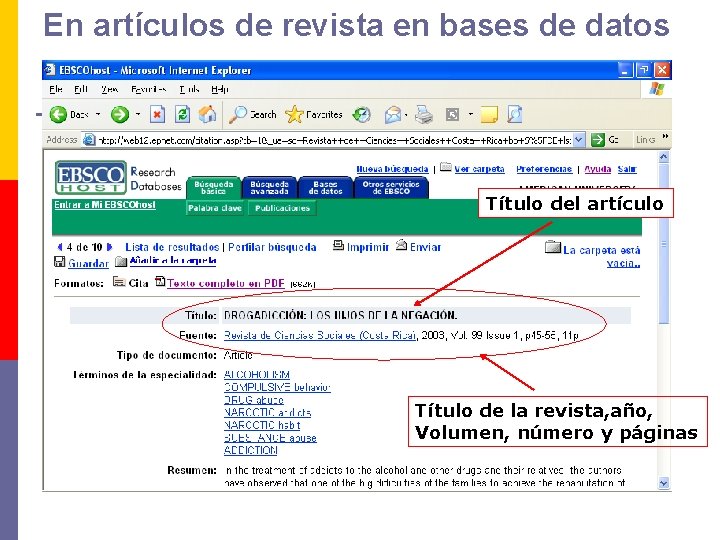Viewport: 720px width, 540px height.
Task: Switch to Bases de datos tab
Action: (326, 188)
